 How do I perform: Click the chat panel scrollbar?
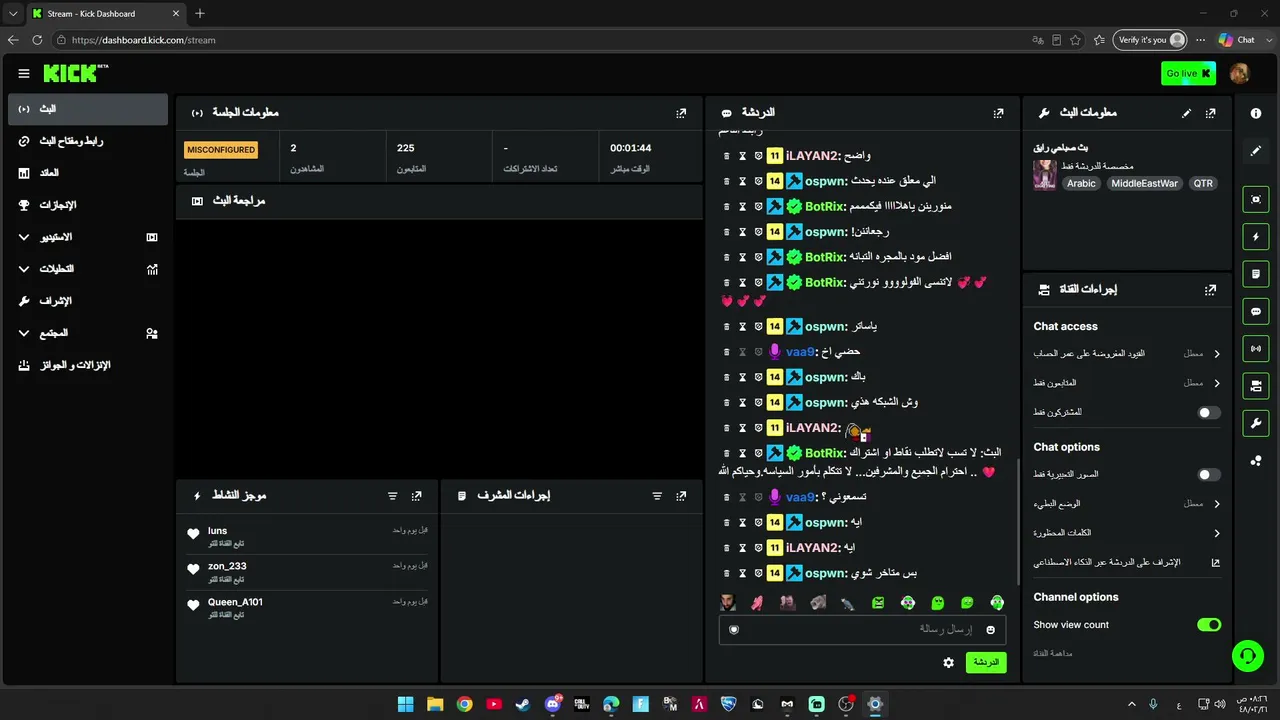tap(1018, 521)
